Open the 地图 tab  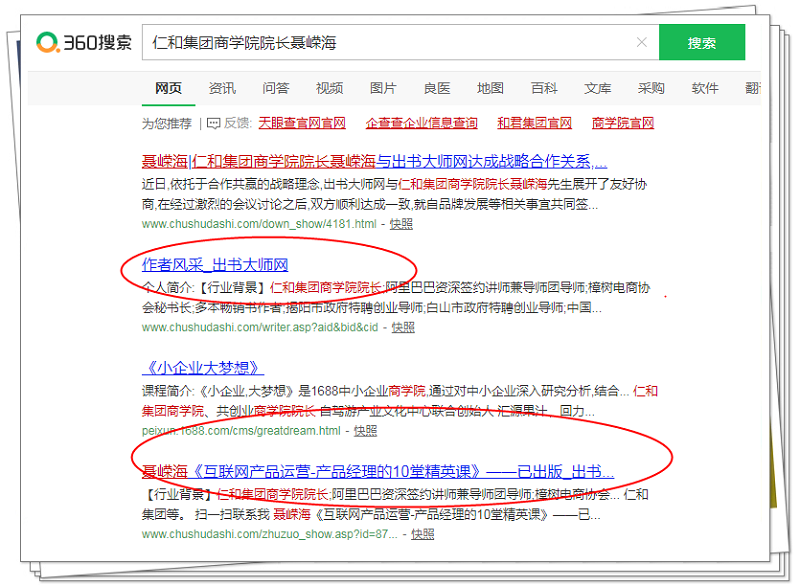[x=490, y=88]
